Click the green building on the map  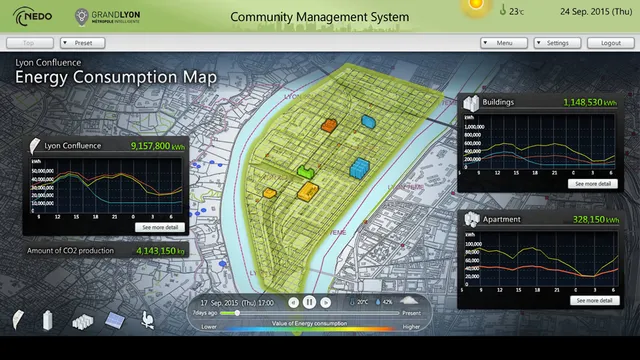(x=306, y=171)
